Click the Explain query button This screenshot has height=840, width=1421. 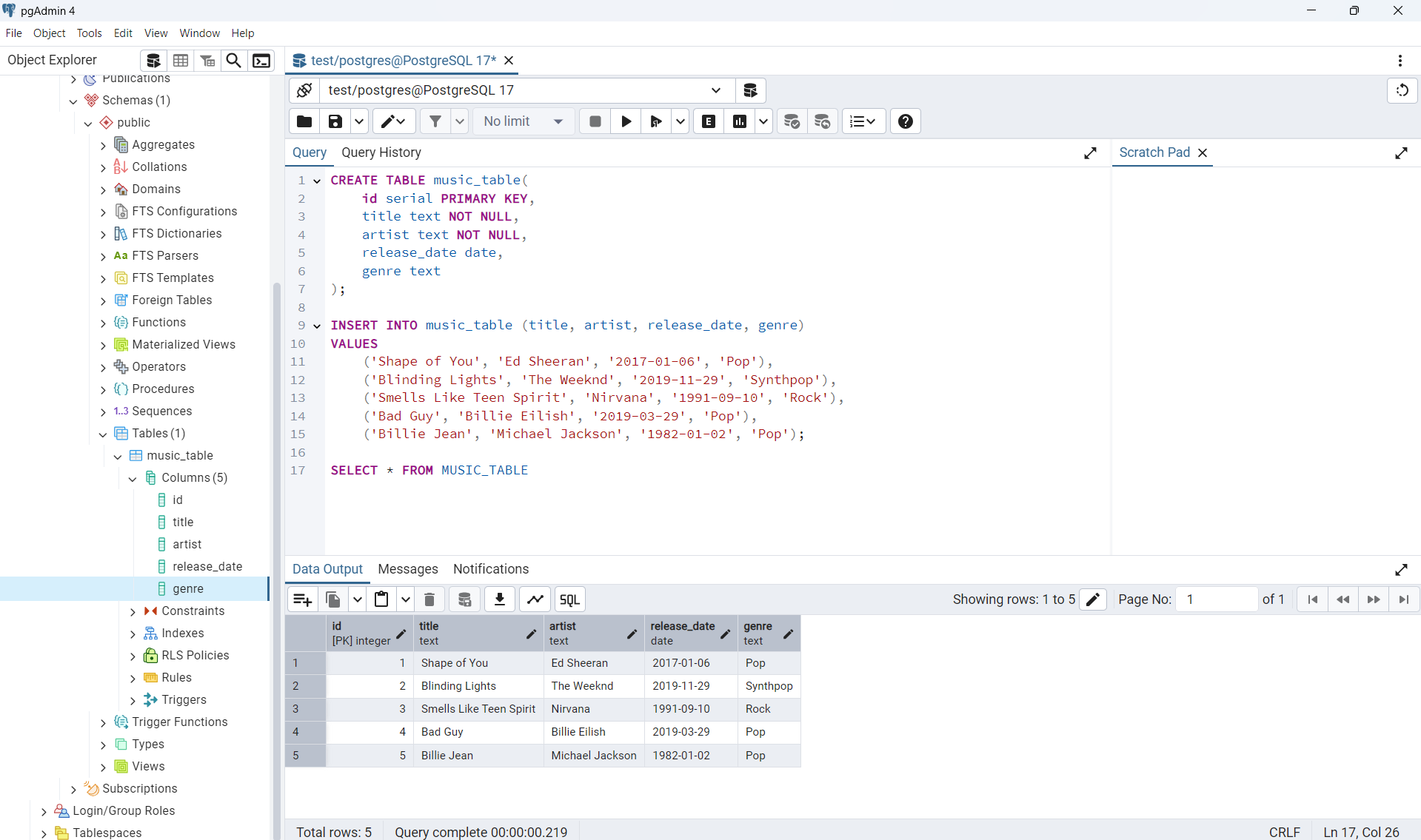(x=709, y=121)
